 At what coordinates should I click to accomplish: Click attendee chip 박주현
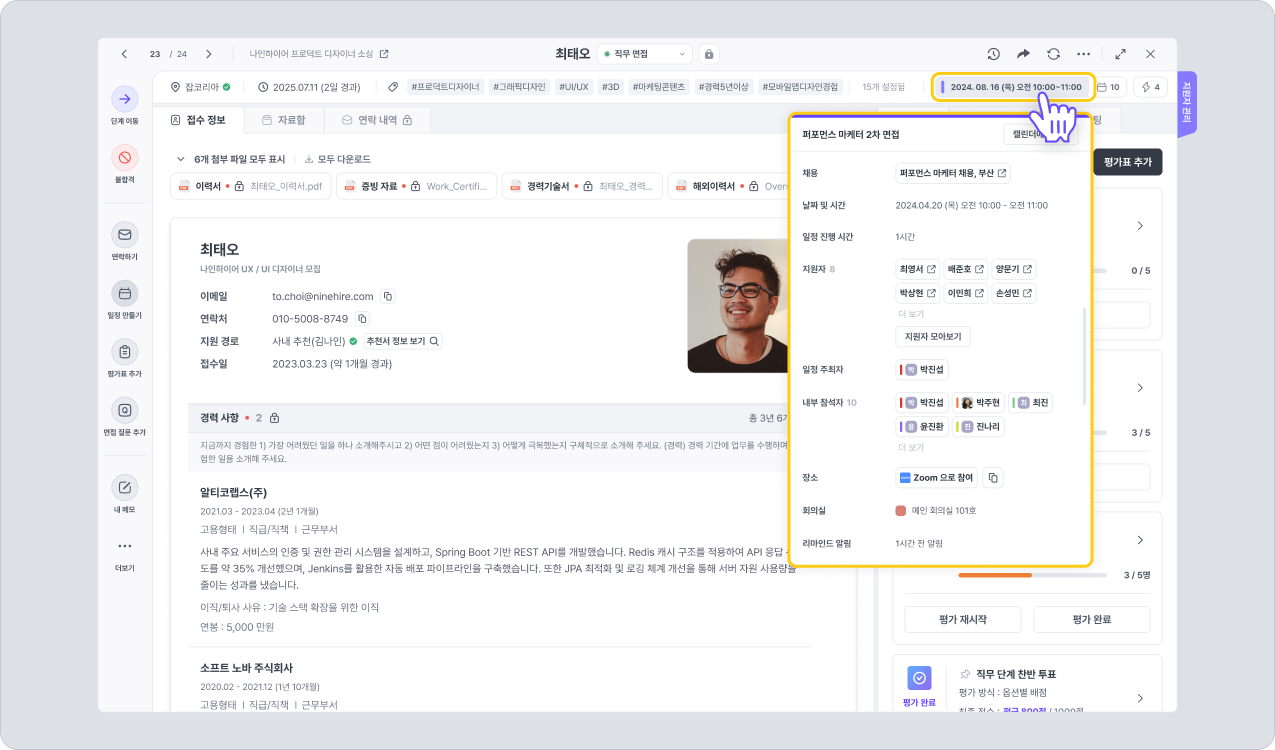[978, 402]
